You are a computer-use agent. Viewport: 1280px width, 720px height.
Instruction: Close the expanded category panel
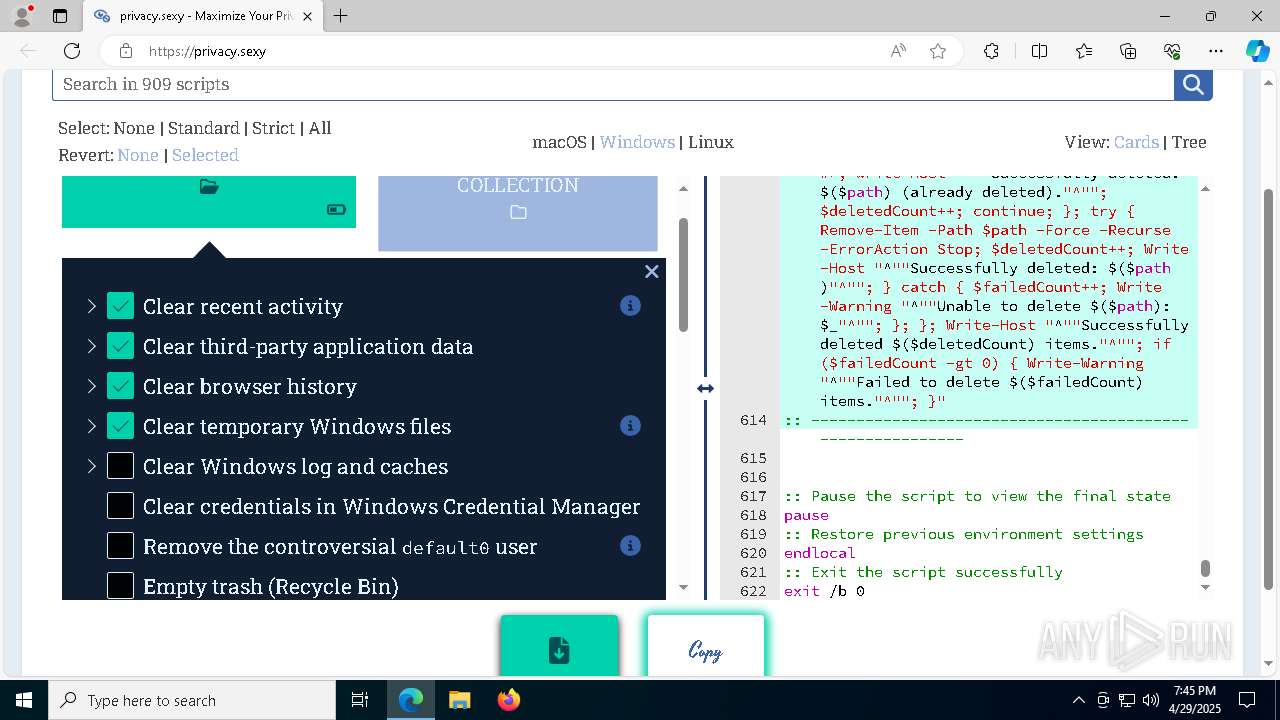tap(652, 271)
